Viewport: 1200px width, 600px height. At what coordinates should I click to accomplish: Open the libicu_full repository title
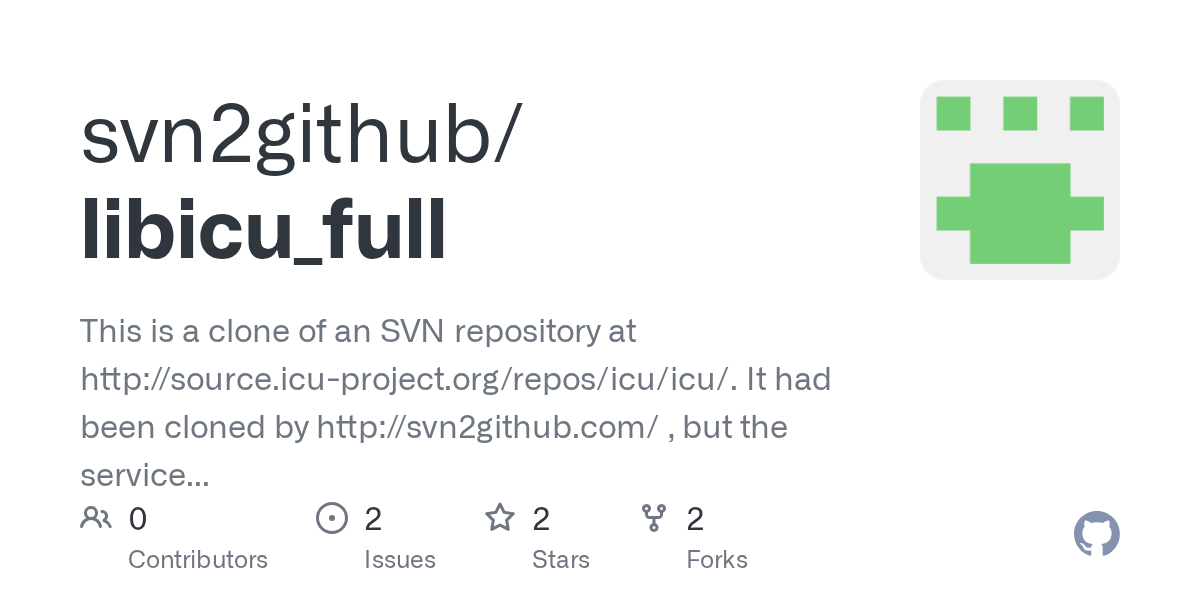263,232
